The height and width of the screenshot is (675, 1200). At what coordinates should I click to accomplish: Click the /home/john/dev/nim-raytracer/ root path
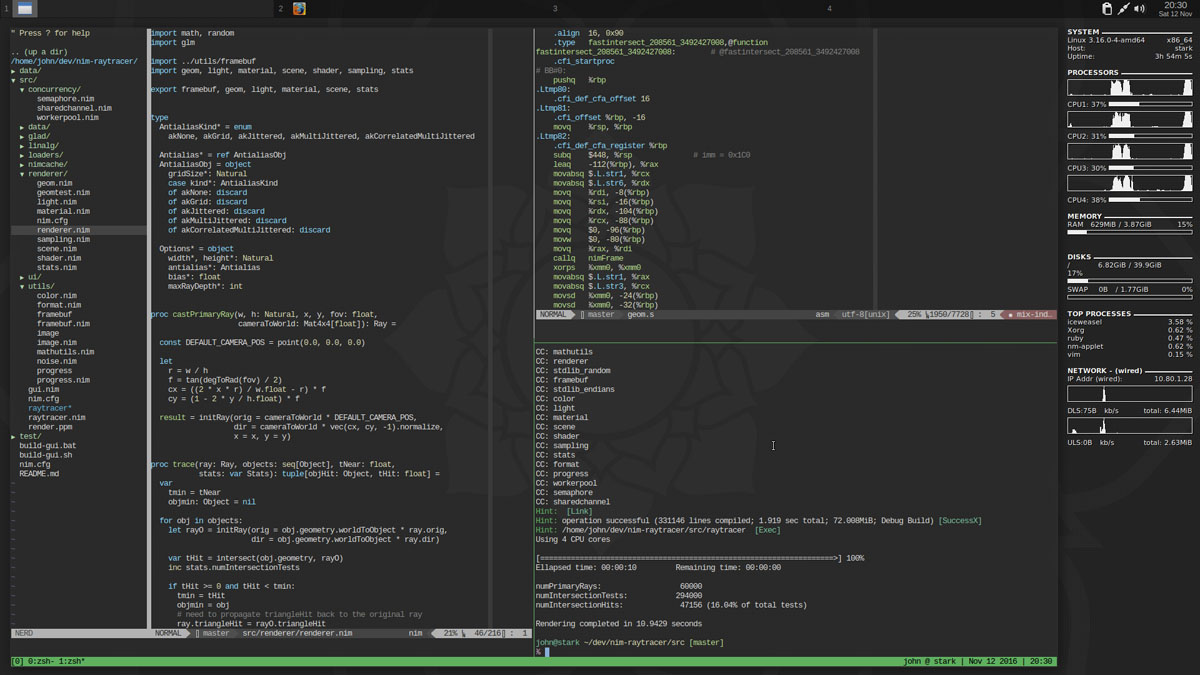[74, 62]
